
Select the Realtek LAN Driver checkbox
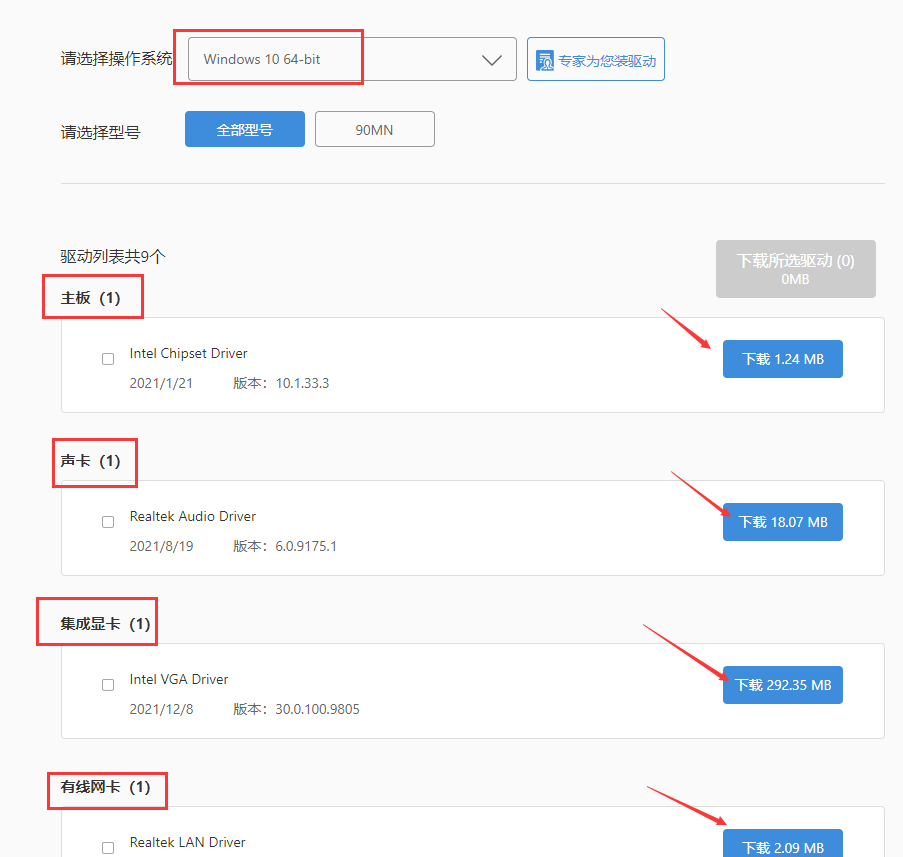pyautogui.click(x=108, y=847)
